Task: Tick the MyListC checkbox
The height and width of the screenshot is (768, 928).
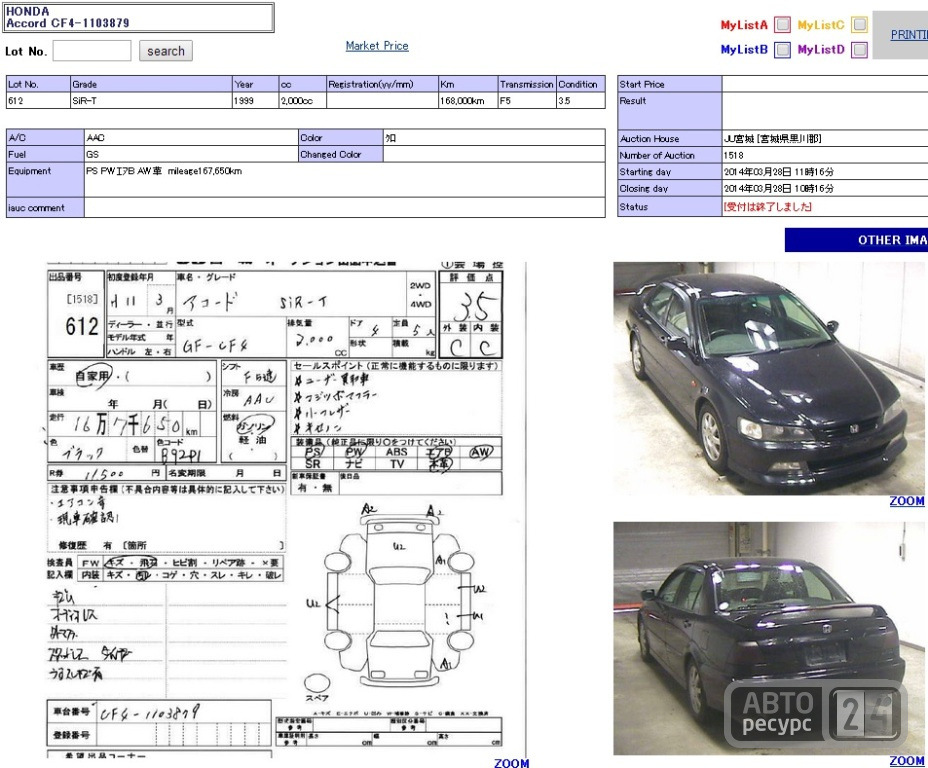Action: (x=859, y=25)
